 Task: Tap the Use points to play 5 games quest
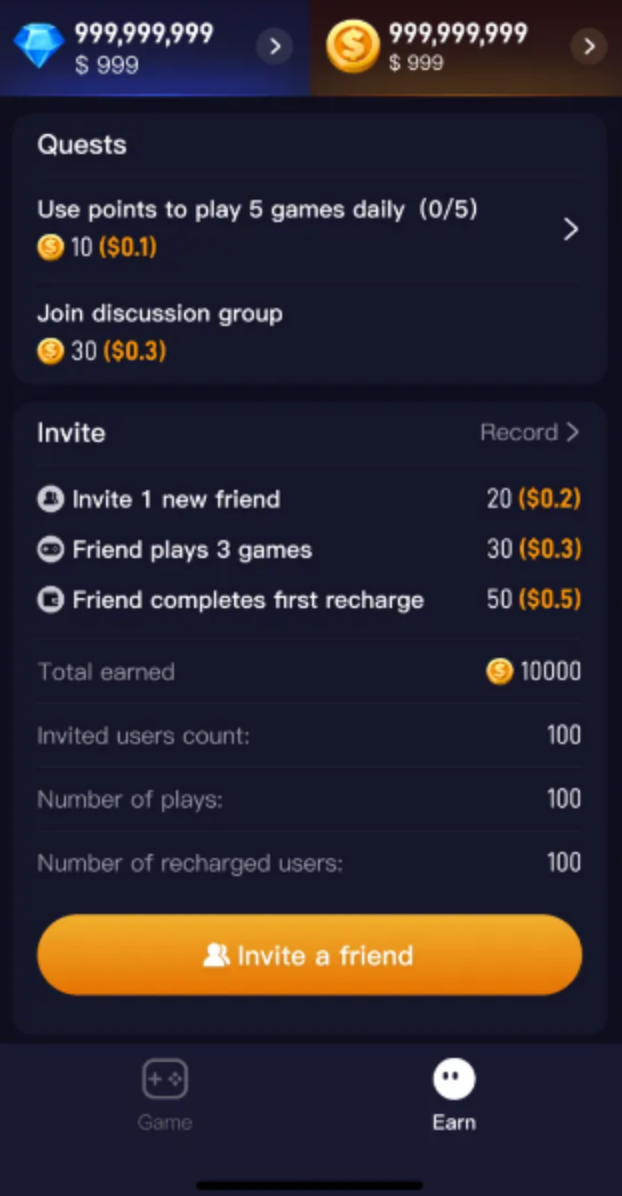pos(257,210)
